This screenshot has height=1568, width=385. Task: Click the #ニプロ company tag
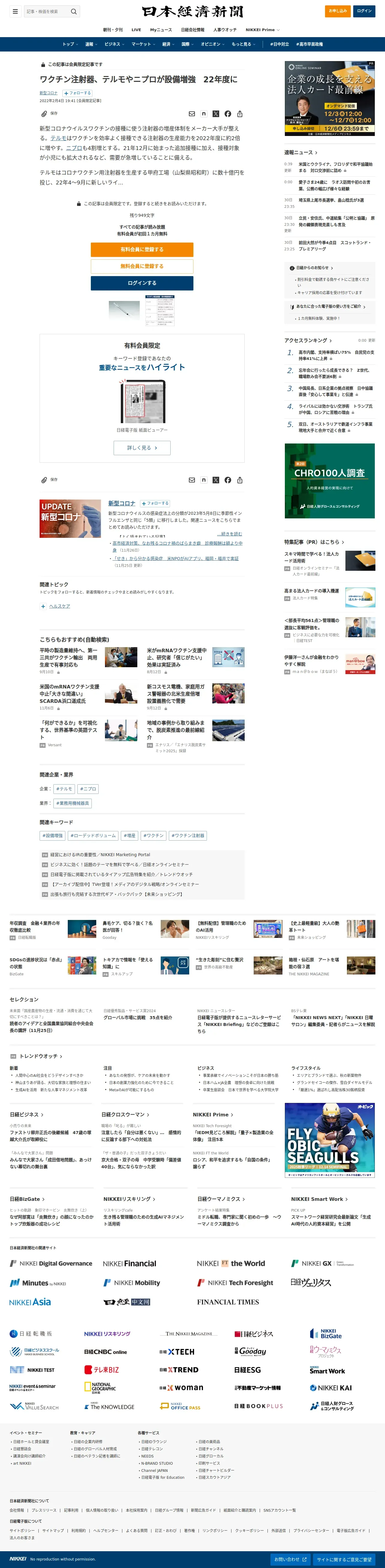[x=88, y=789]
